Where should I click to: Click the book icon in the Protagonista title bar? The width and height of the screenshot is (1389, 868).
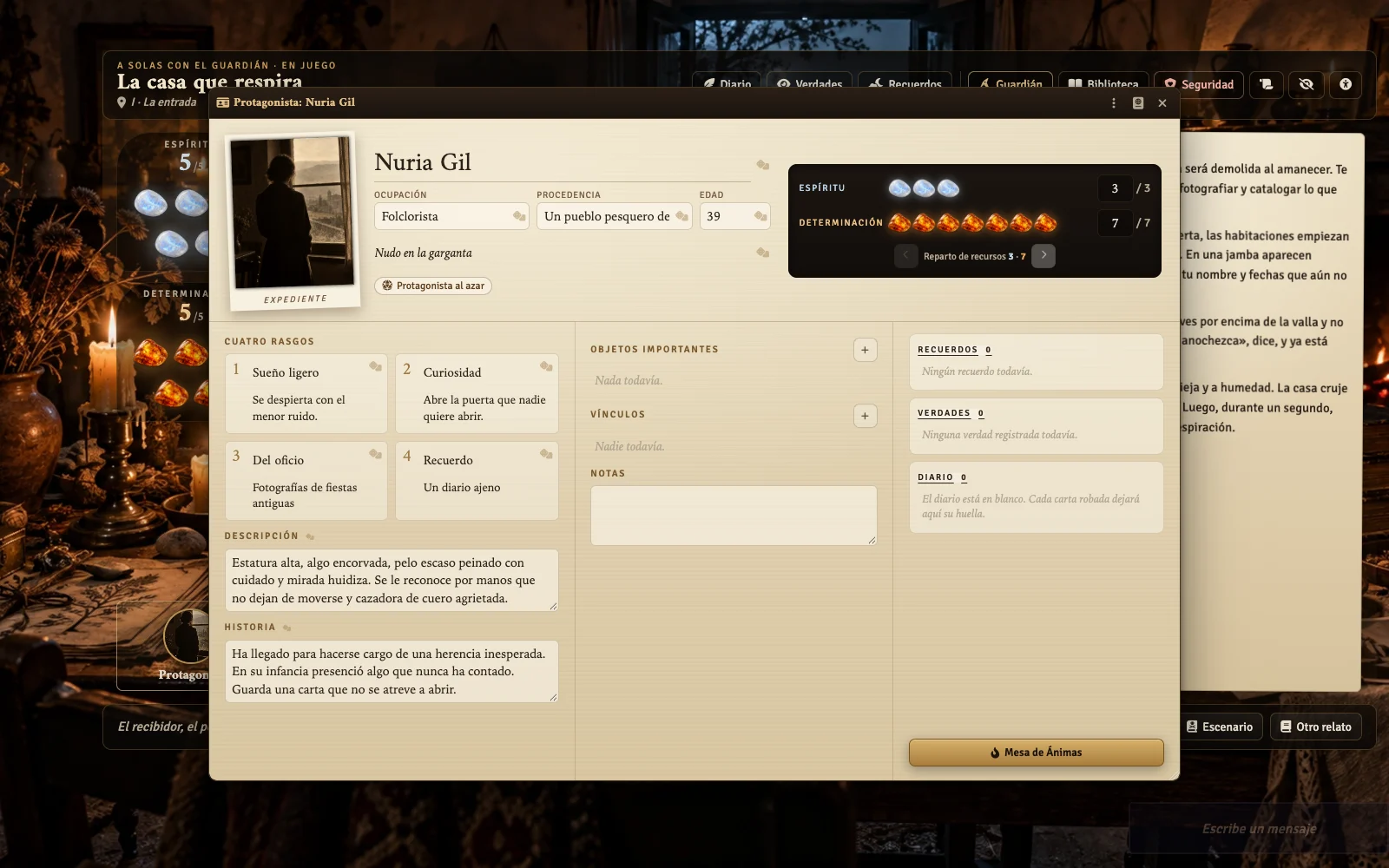1138,103
